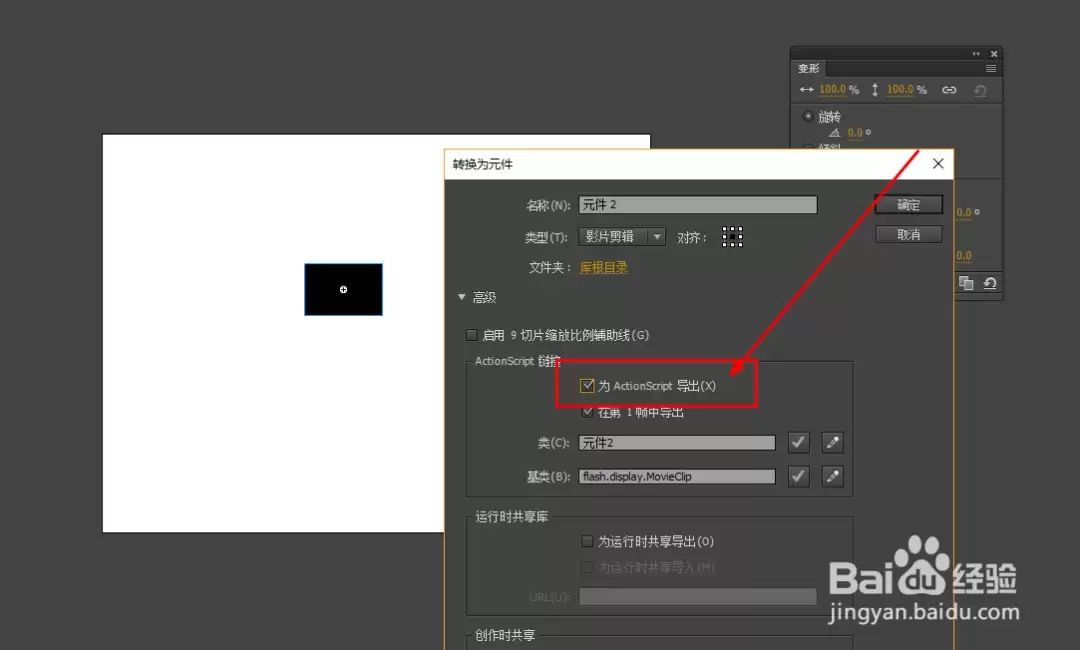The height and width of the screenshot is (650, 1080).
Task: Validate class name 元件2 with checkmark
Action: pyautogui.click(x=798, y=443)
